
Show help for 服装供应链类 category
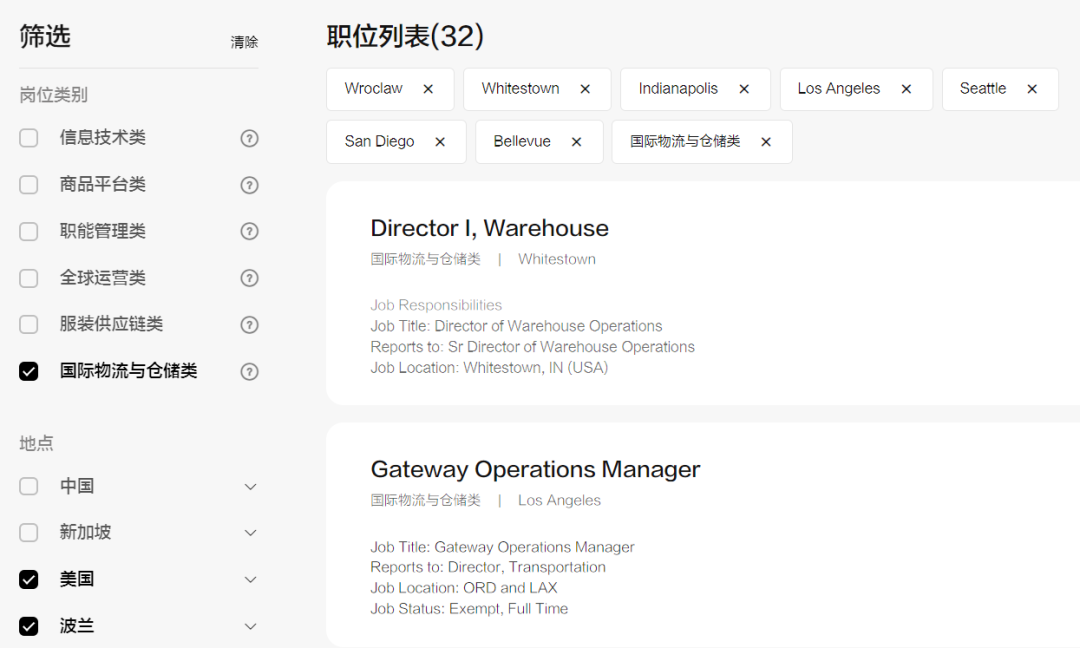[250, 325]
